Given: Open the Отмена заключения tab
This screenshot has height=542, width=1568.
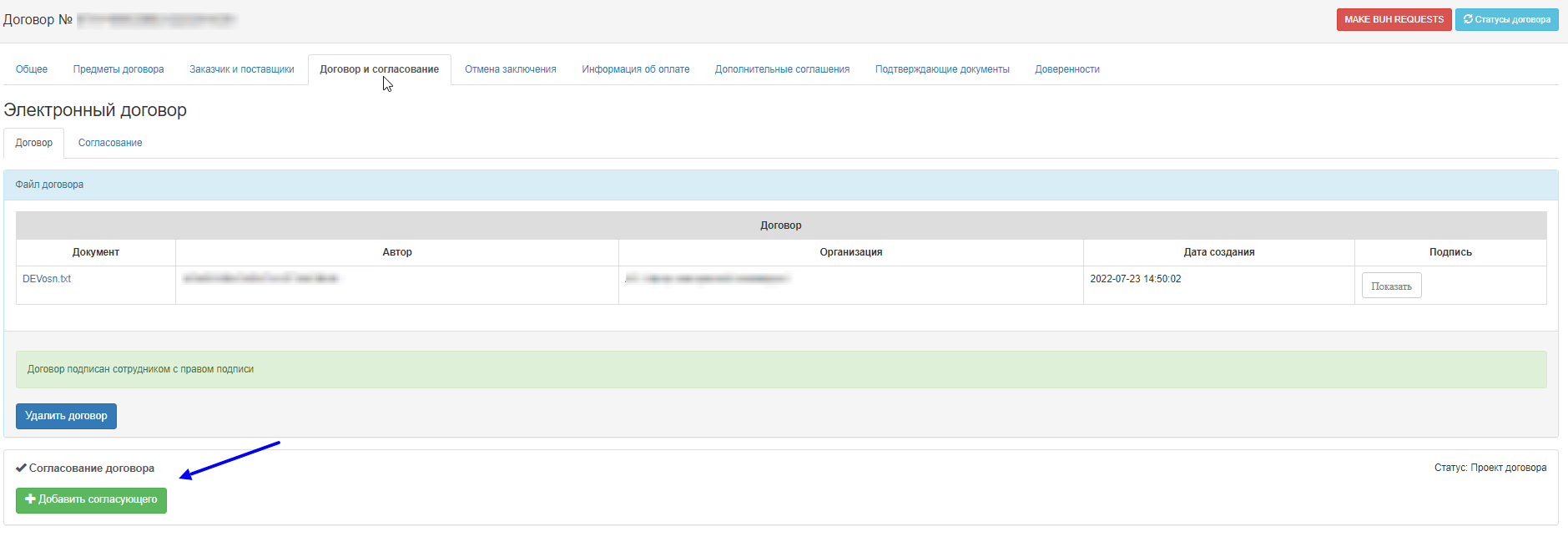Looking at the screenshot, I should tap(511, 69).
